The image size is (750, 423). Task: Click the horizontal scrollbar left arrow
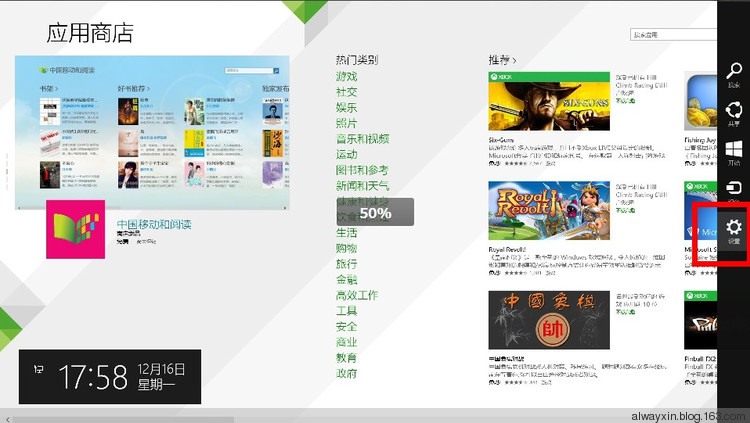tap(7, 419)
